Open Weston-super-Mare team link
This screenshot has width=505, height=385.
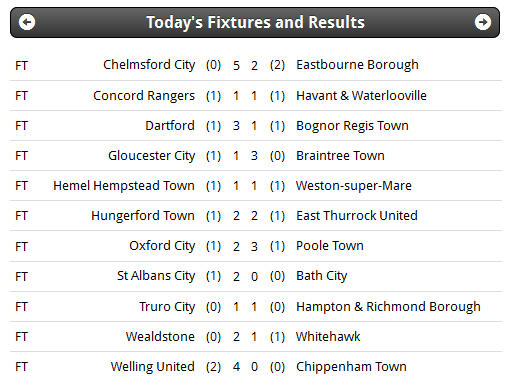coord(354,186)
